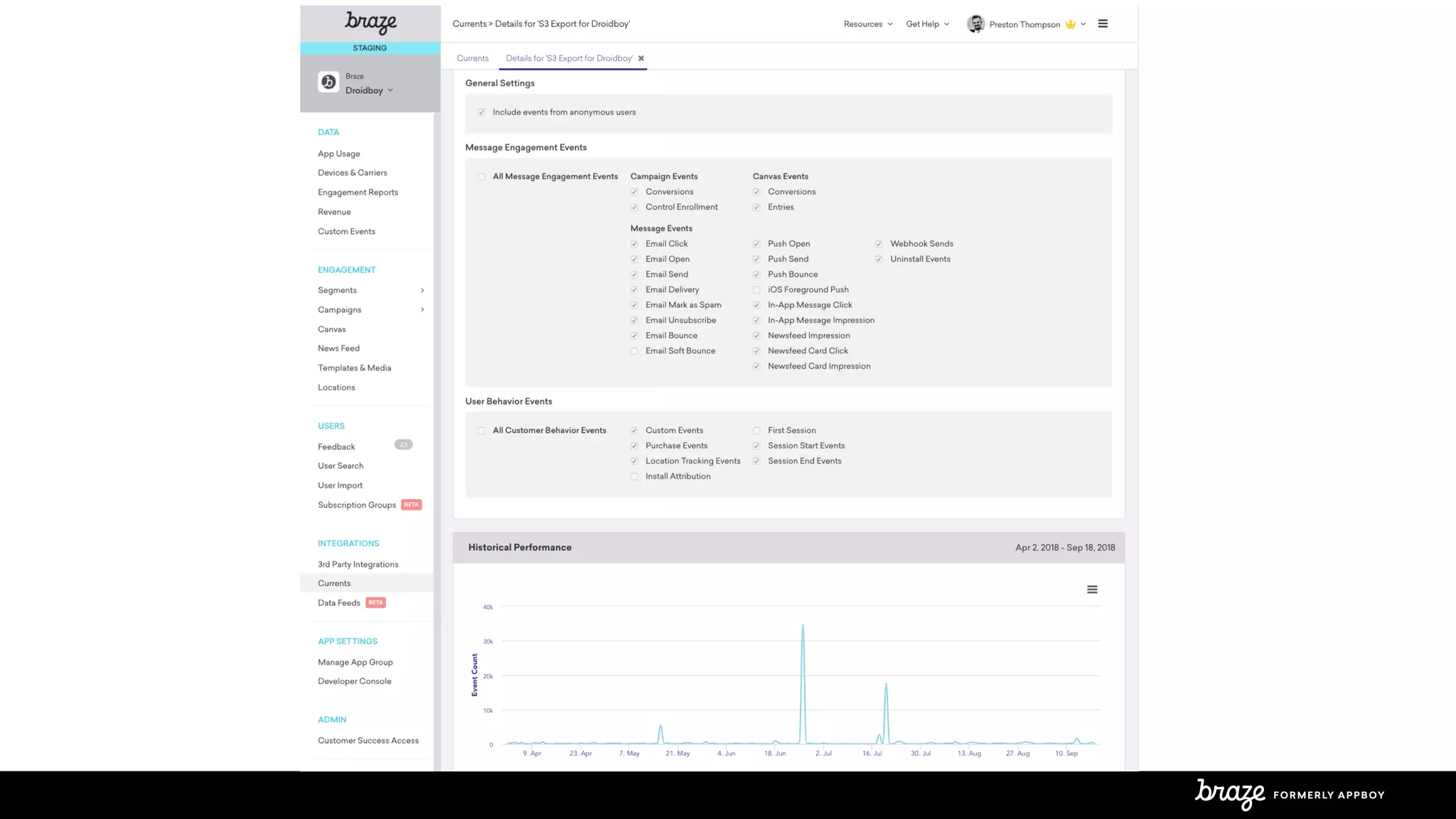Open the Developer Console link

(354, 681)
